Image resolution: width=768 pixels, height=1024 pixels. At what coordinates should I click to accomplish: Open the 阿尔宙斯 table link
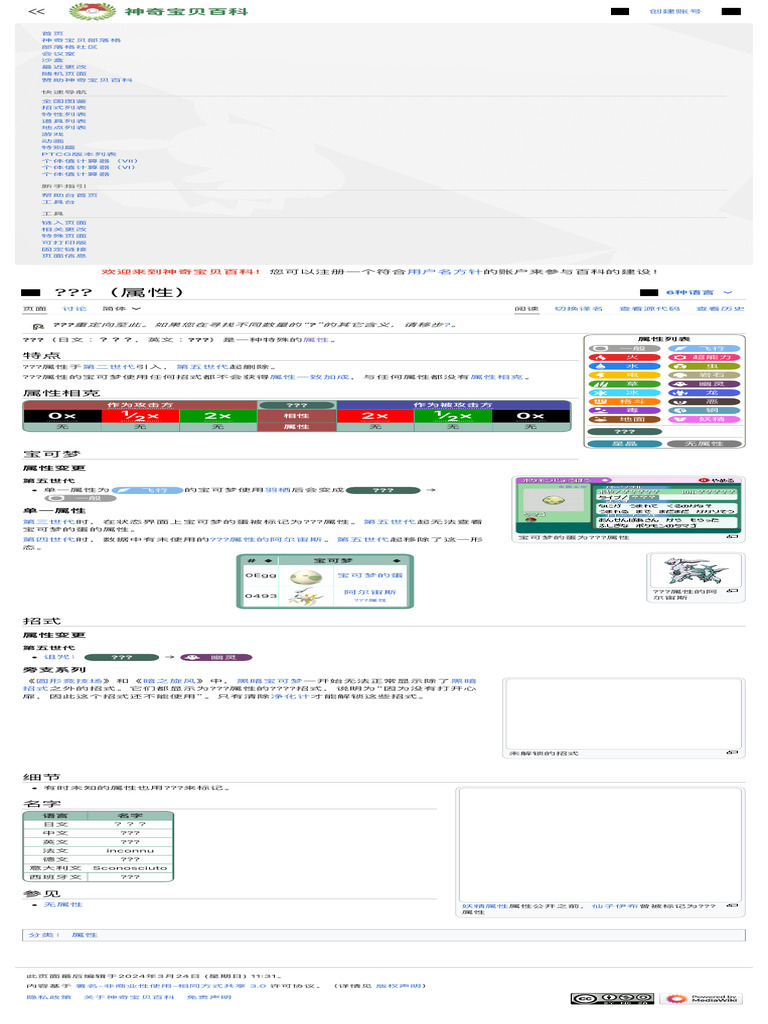(370, 592)
